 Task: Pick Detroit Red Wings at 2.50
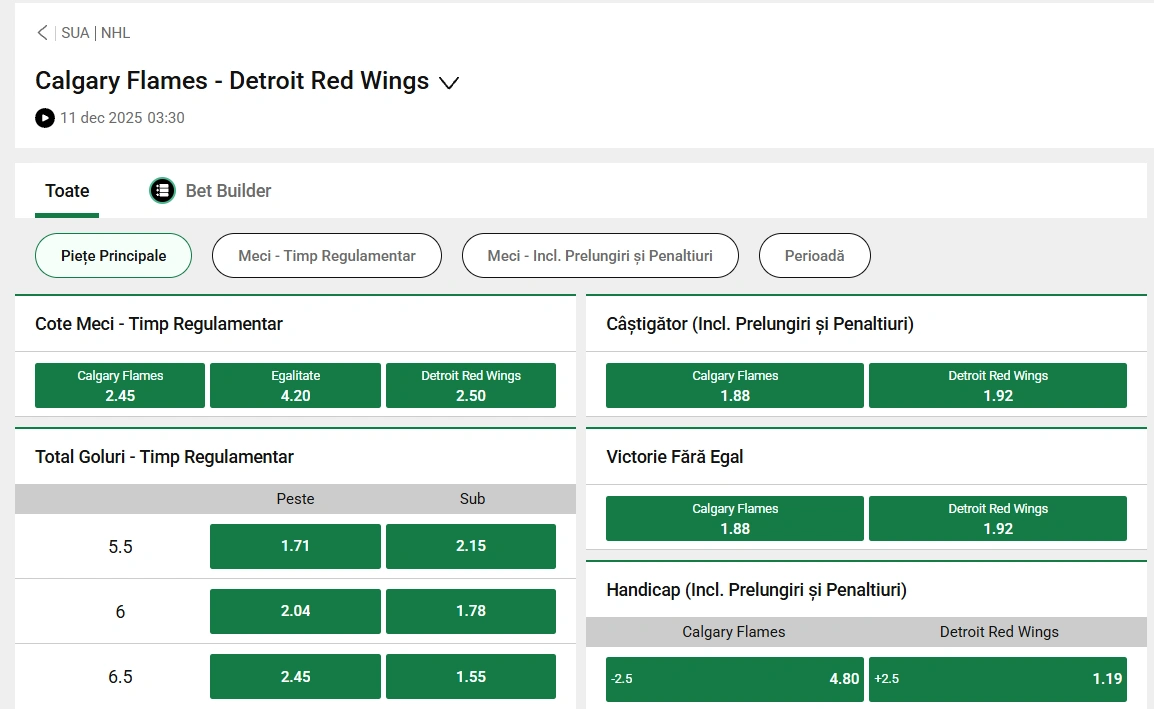coord(471,385)
